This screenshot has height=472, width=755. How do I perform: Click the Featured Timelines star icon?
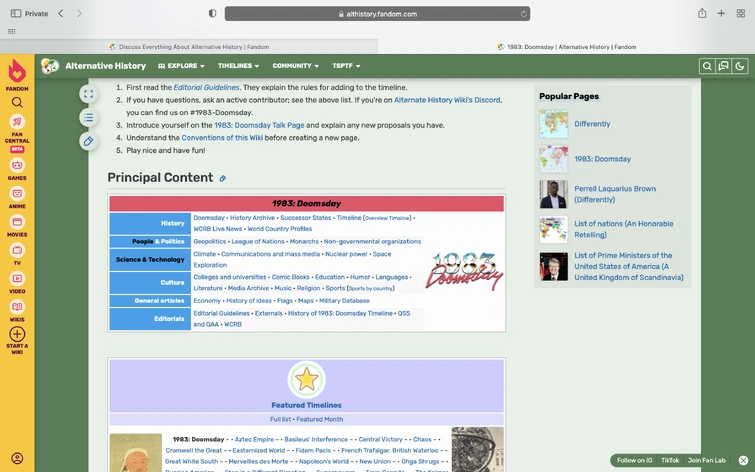[x=306, y=380]
